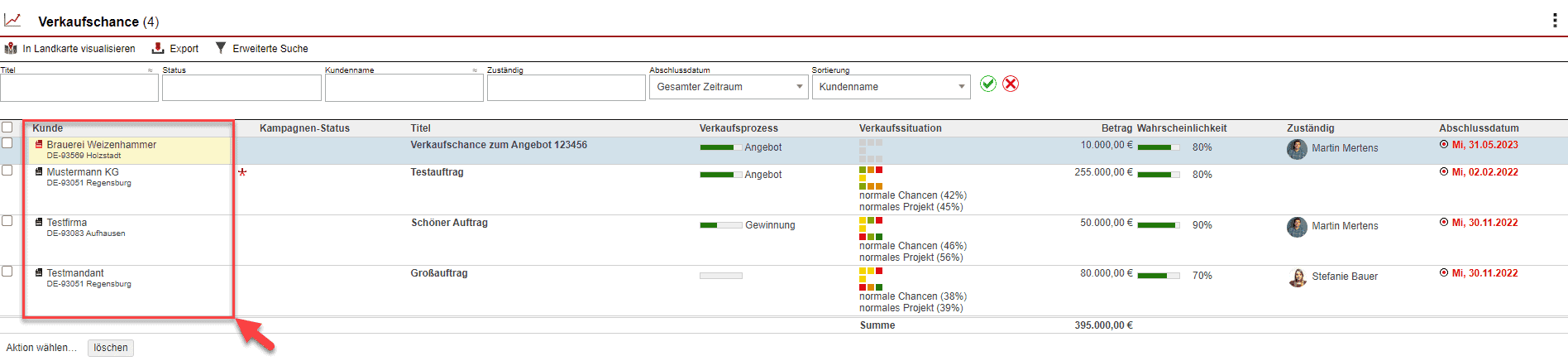The width and height of the screenshot is (1568, 361).
Task: Click the Export download icon
Action: 158,48
